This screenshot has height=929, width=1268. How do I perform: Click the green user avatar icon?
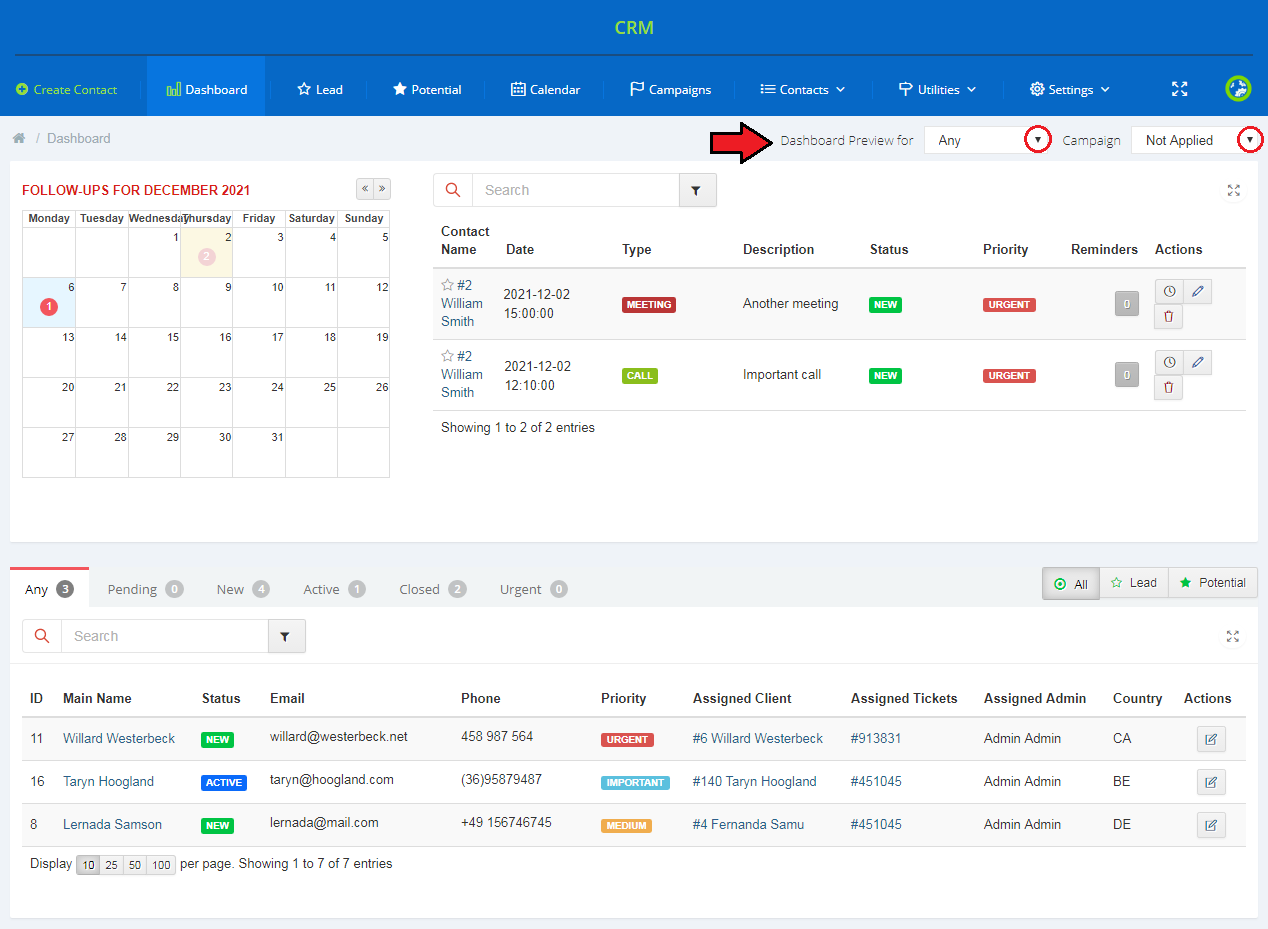[x=1239, y=89]
